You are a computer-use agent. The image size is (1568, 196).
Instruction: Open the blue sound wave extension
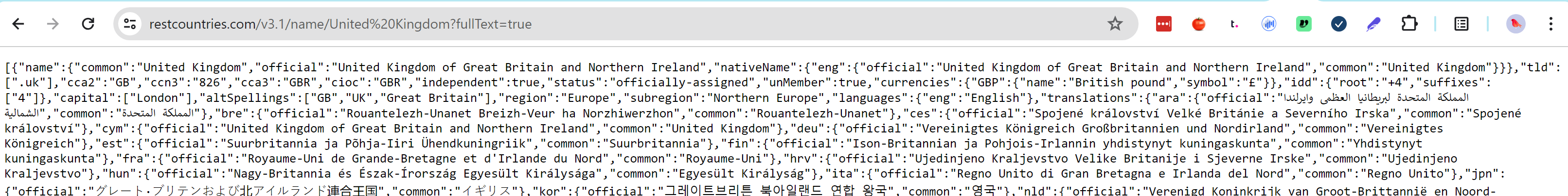[1268, 24]
